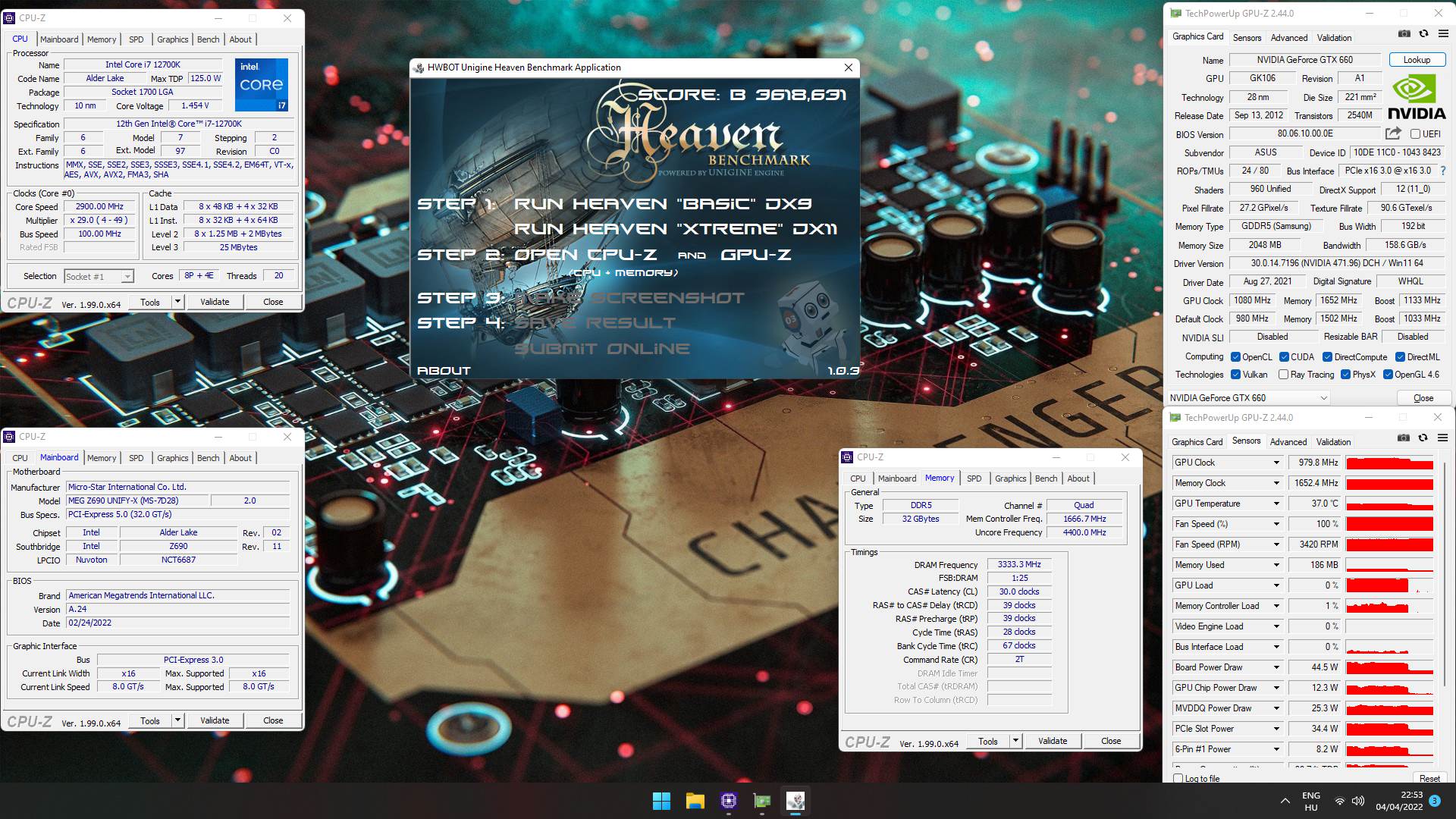
Task: Expand the GPU Clock sensor dropdown
Action: coord(1276,463)
